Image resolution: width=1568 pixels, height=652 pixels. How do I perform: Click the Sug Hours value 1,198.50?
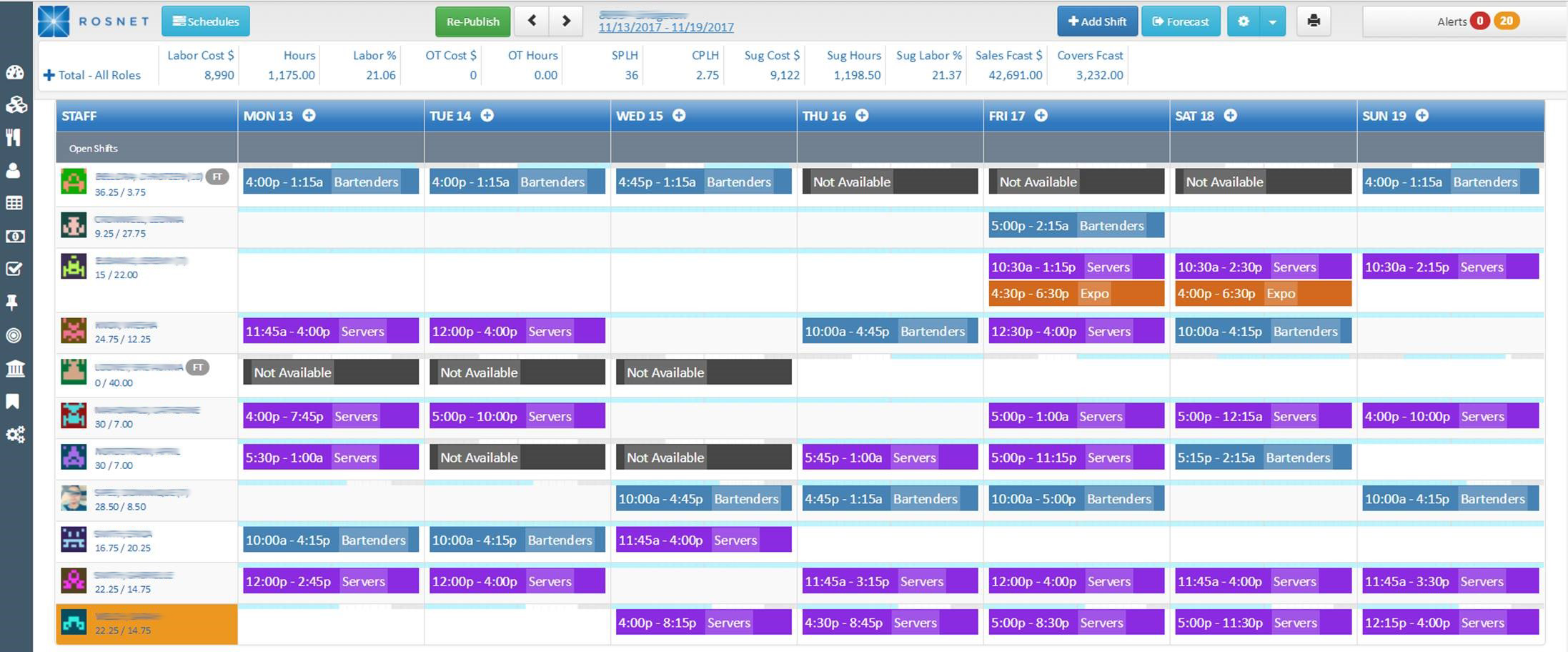[x=857, y=75]
